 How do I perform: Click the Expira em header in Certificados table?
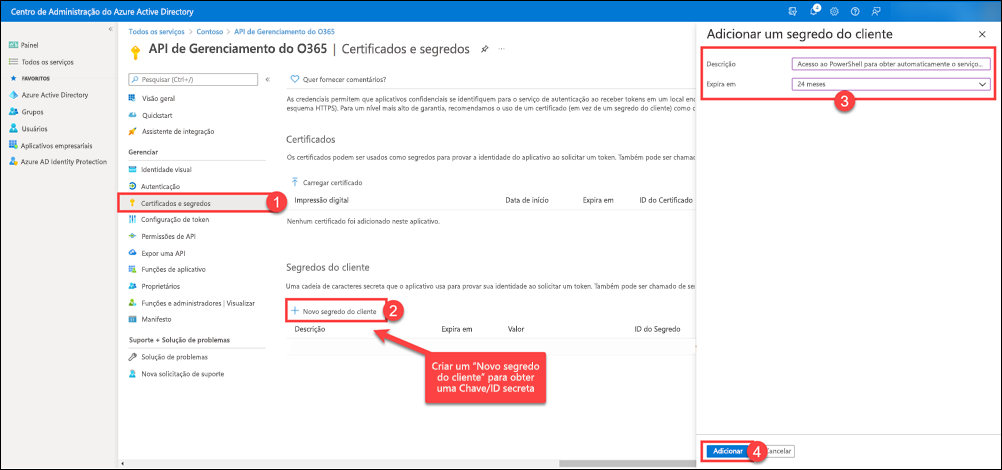point(598,200)
